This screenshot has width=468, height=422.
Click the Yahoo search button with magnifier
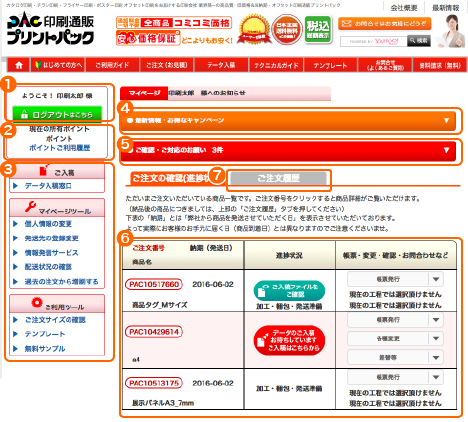[x=419, y=41]
